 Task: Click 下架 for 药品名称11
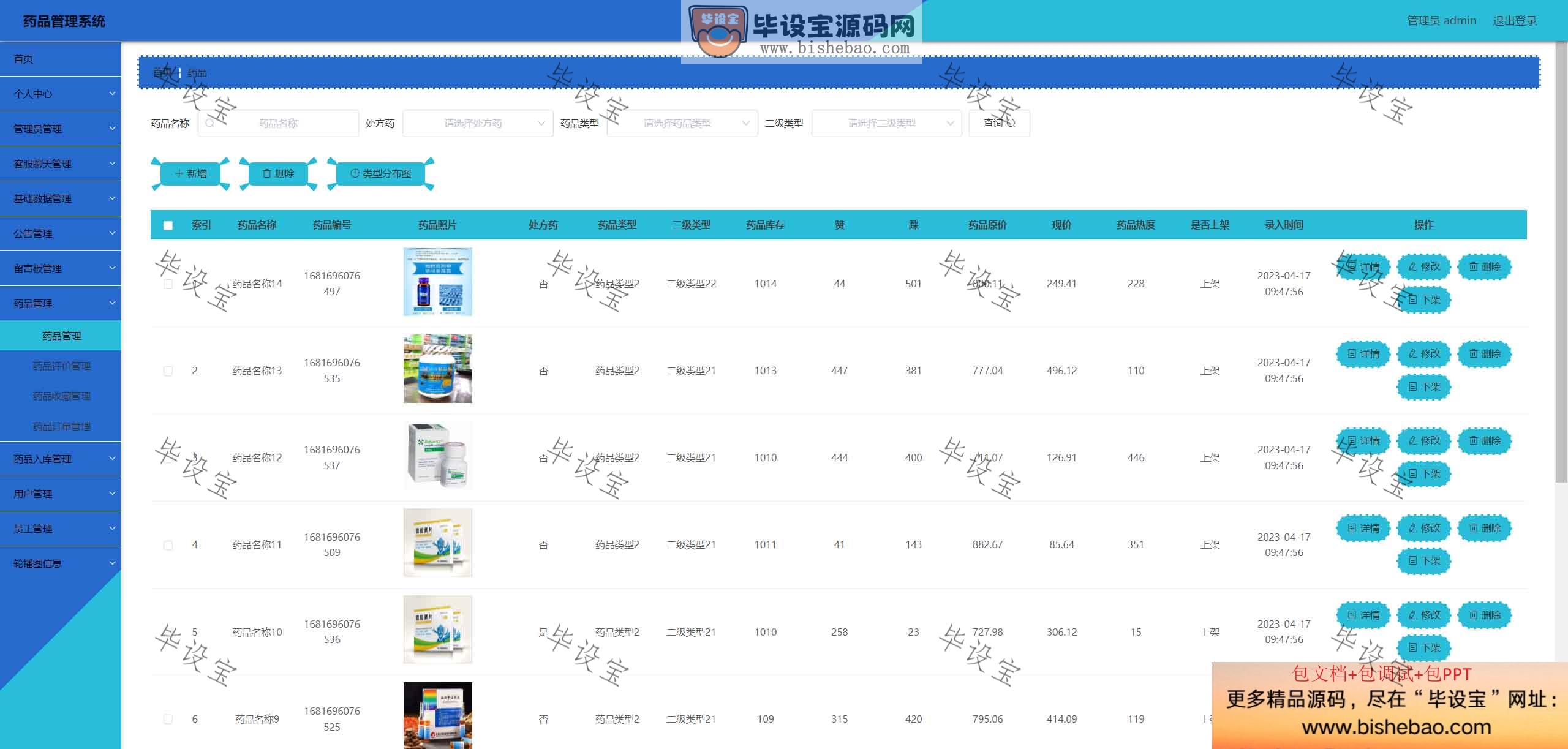[1424, 561]
